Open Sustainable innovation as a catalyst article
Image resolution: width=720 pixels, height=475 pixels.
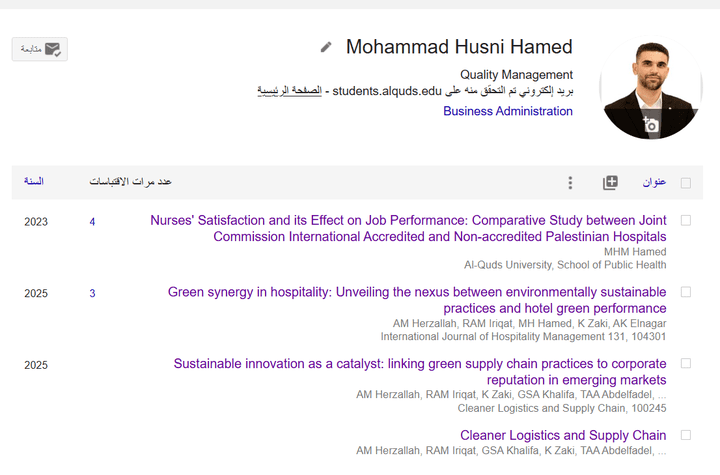click(x=420, y=372)
